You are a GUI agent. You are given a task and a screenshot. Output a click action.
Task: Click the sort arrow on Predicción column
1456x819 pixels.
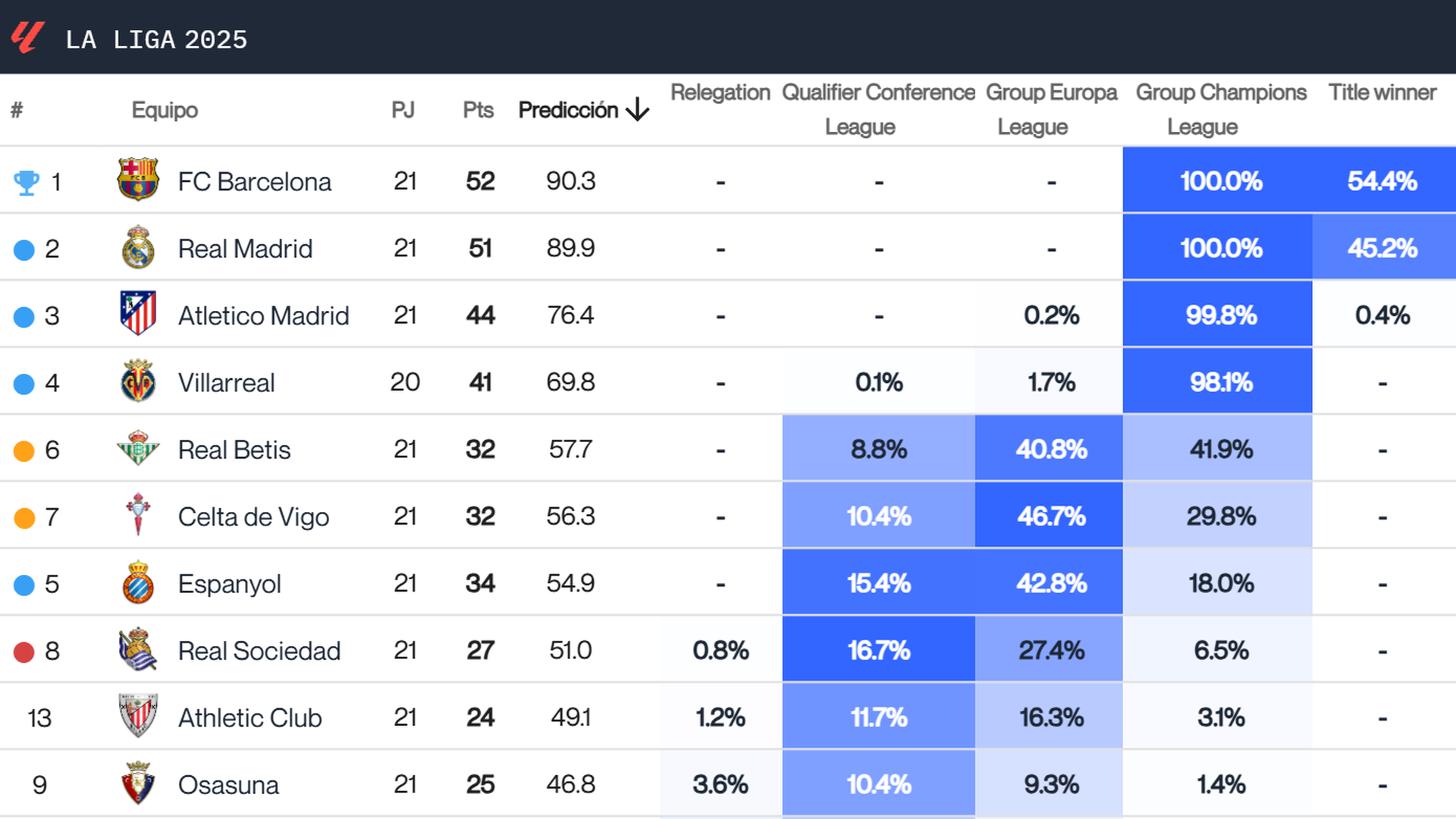[x=639, y=109]
